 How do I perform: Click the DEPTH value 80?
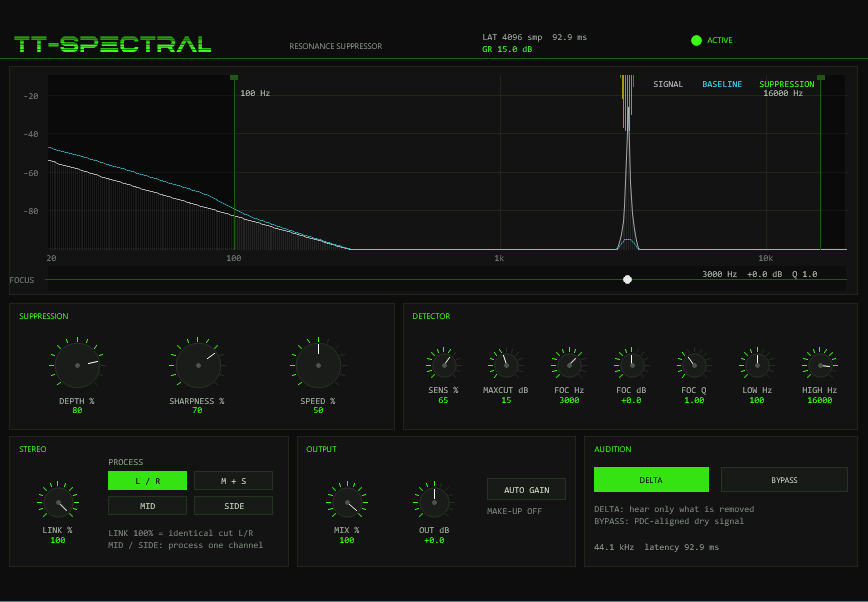78,410
